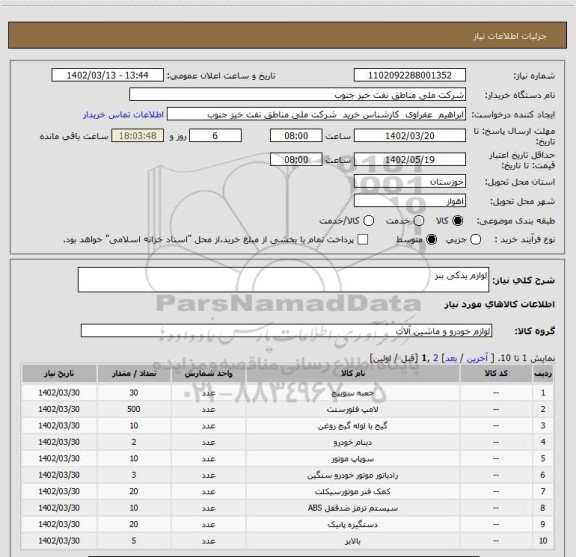Select row item دینام خودرو
This screenshot has height=557, width=576.
[353, 442]
